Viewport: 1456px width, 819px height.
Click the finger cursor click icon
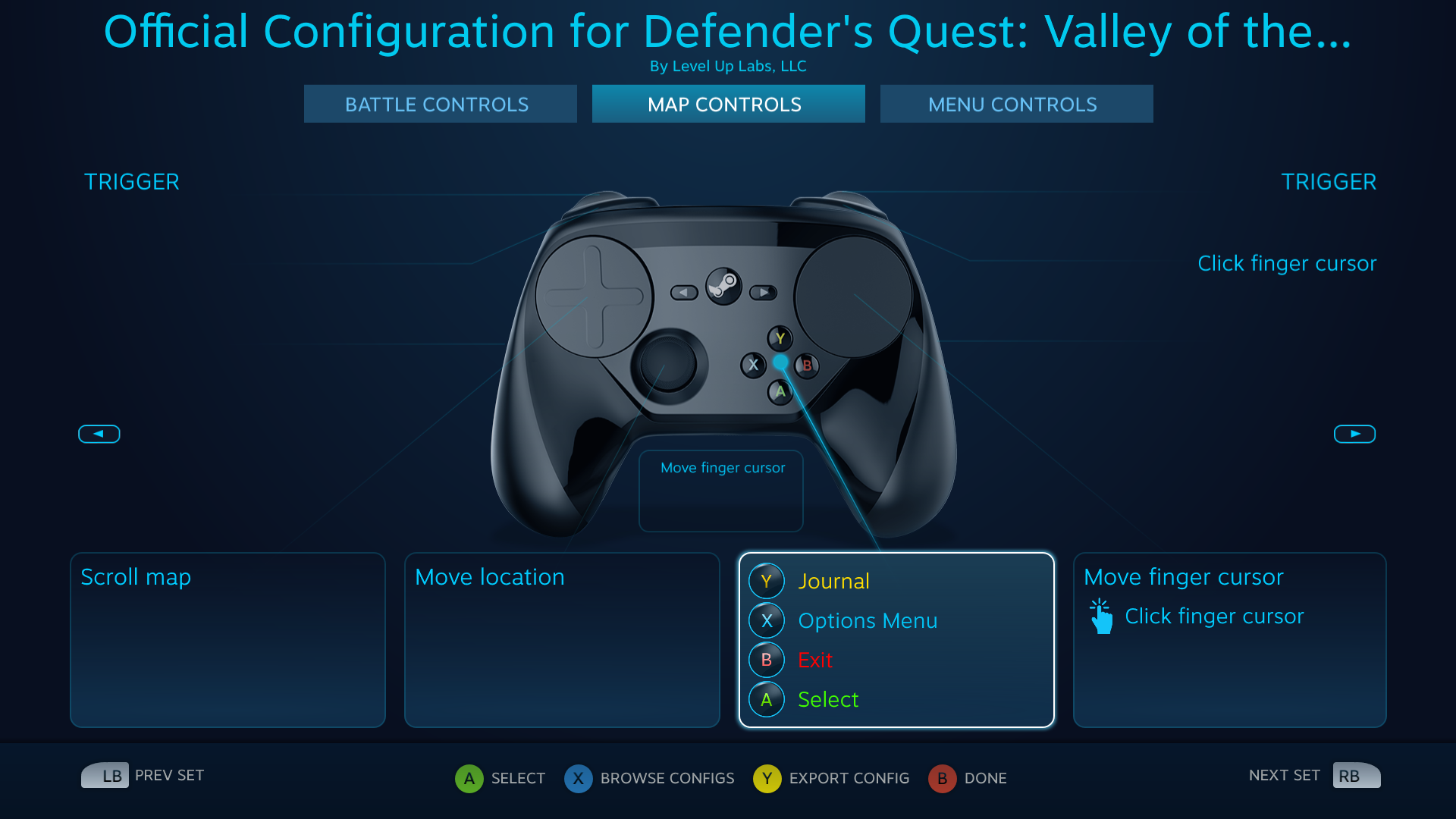(x=1101, y=614)
